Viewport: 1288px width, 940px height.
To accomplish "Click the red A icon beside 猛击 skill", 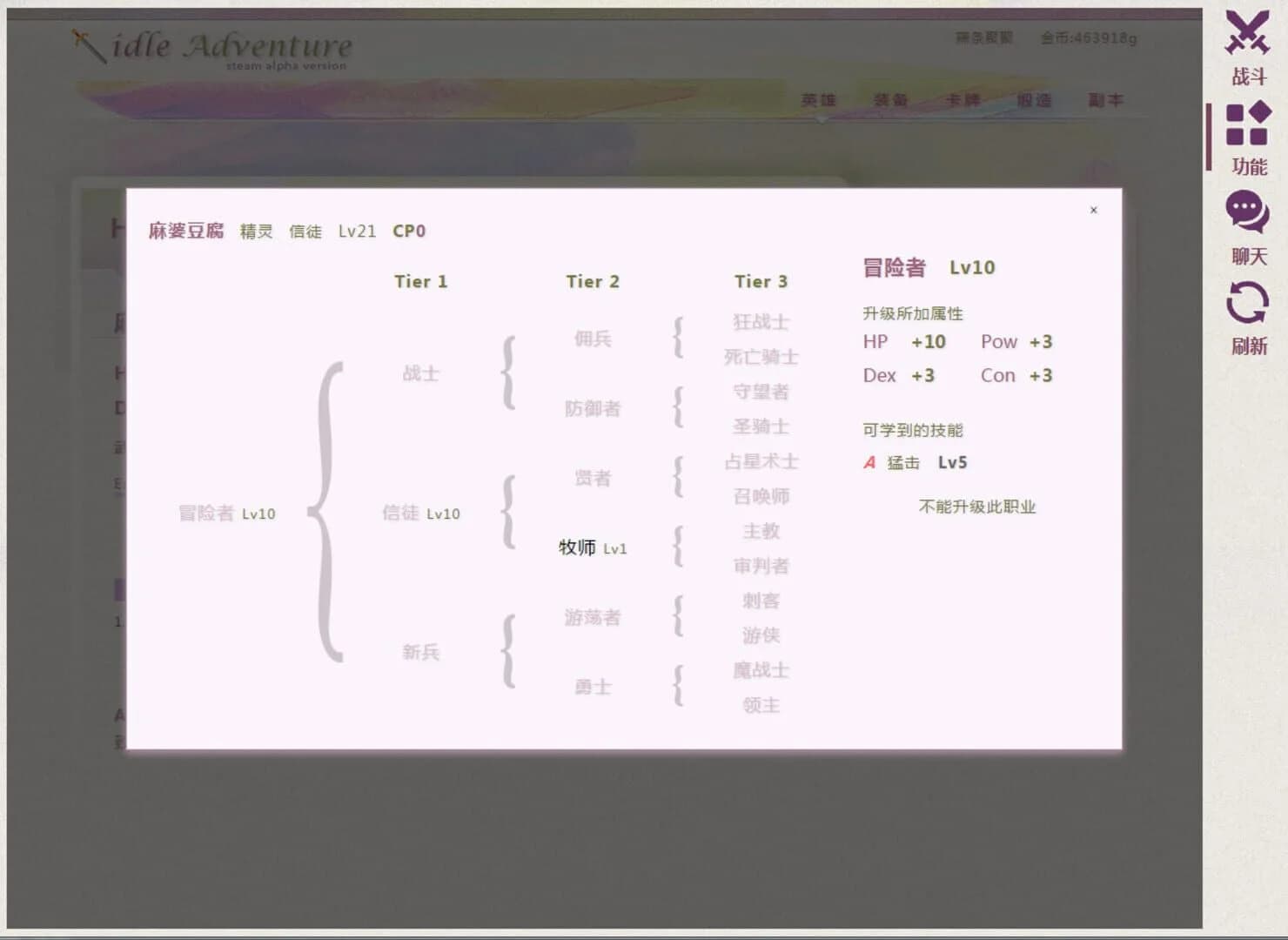I will pos(868,463).
